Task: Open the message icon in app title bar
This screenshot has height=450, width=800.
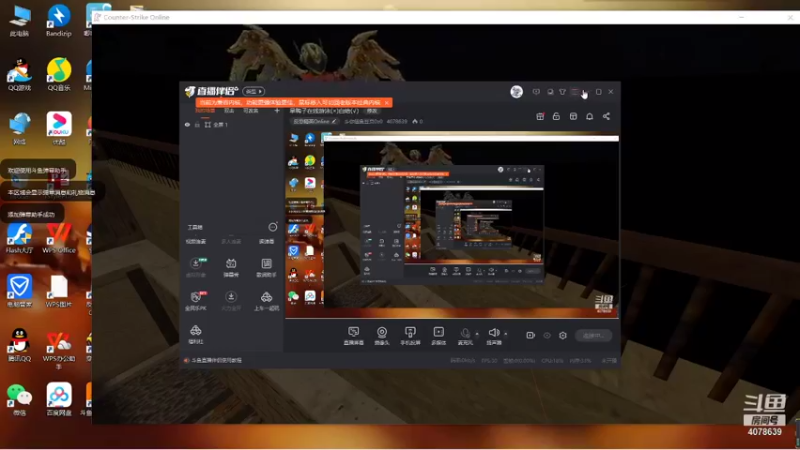Action: [x=536, y=92]
